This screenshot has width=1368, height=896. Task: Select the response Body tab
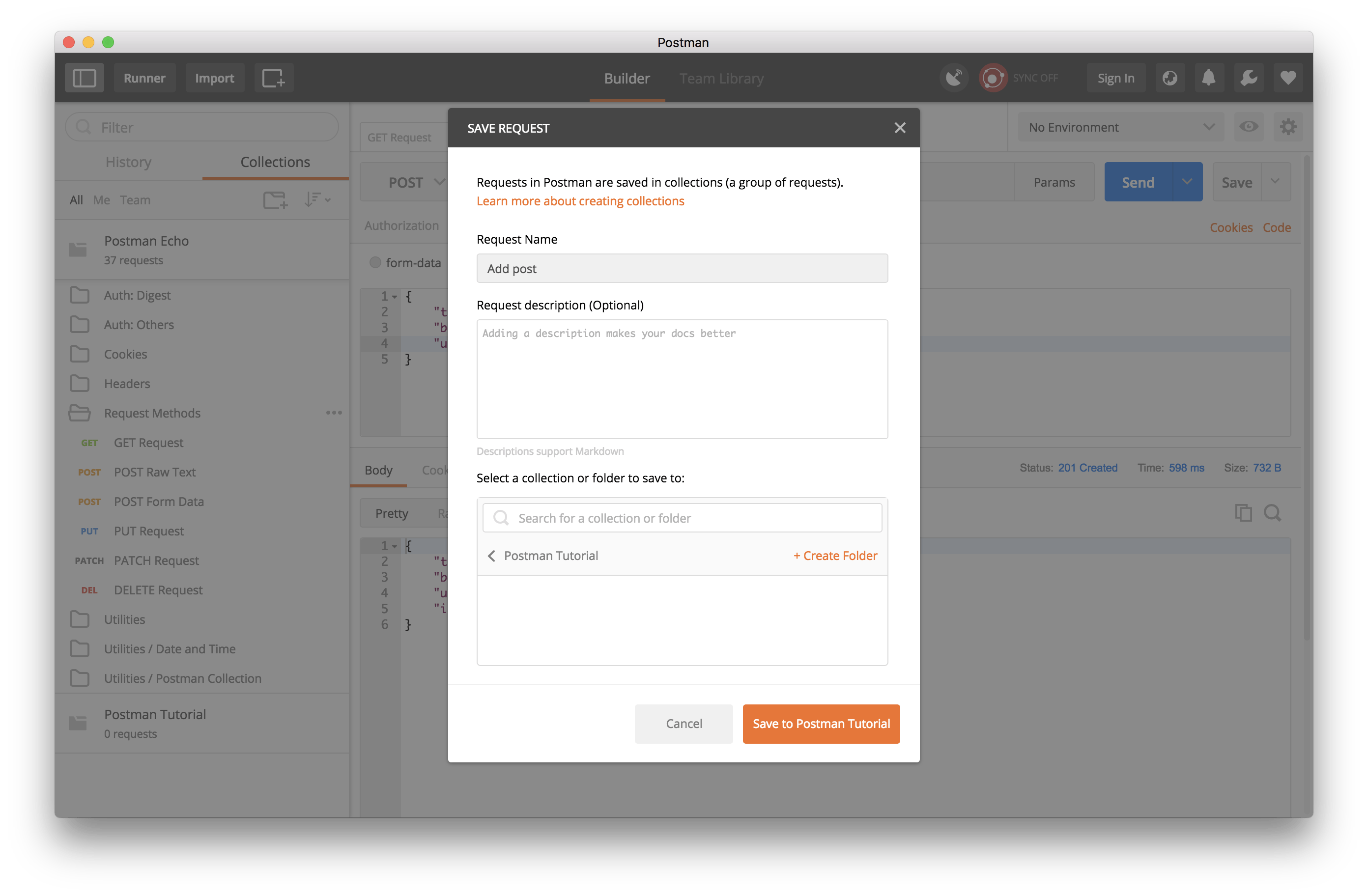378,470
